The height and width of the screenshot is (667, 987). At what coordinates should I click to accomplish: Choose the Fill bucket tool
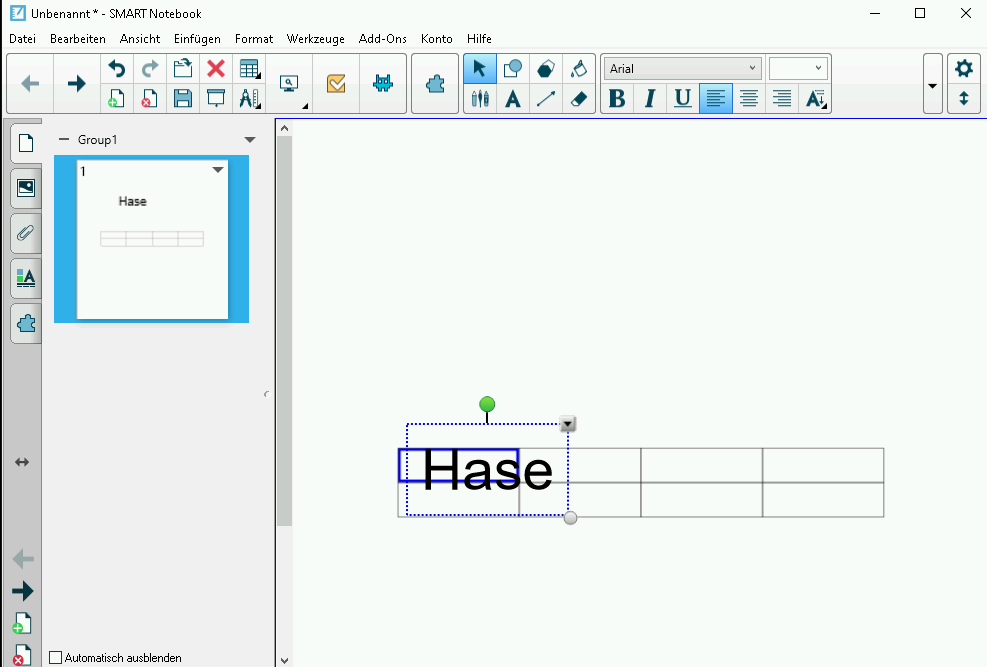pyautogui.click(x=578, y=69)
